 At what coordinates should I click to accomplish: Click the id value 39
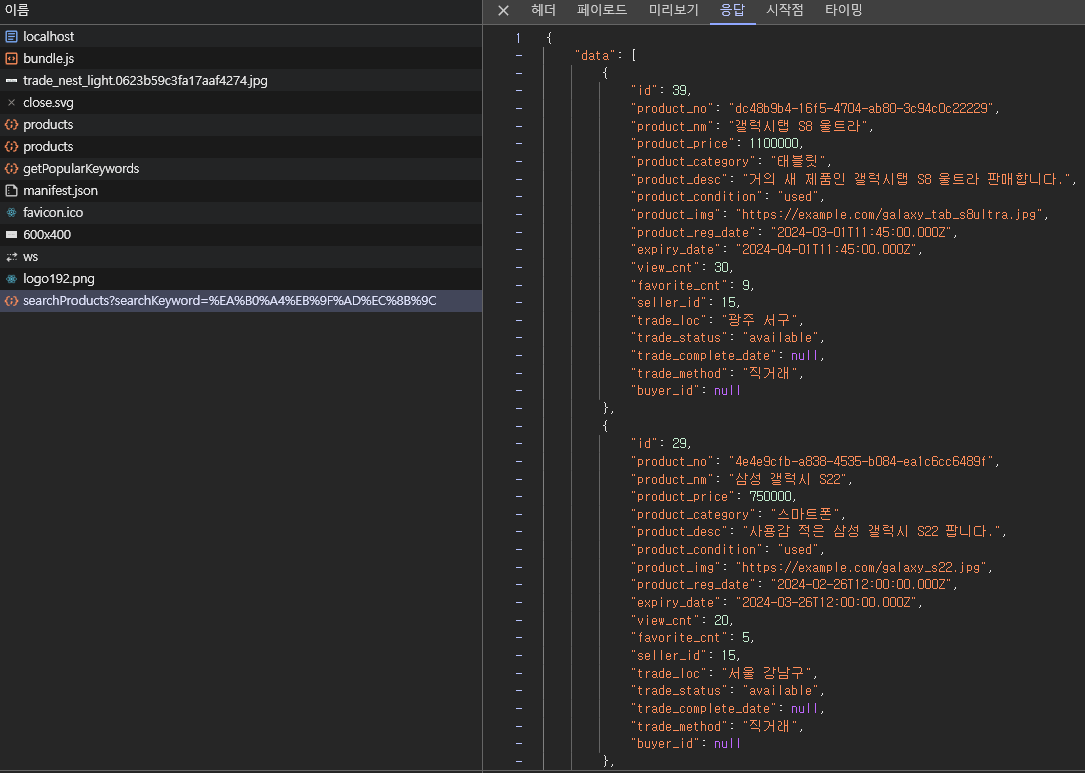click(x=680, y=91)
